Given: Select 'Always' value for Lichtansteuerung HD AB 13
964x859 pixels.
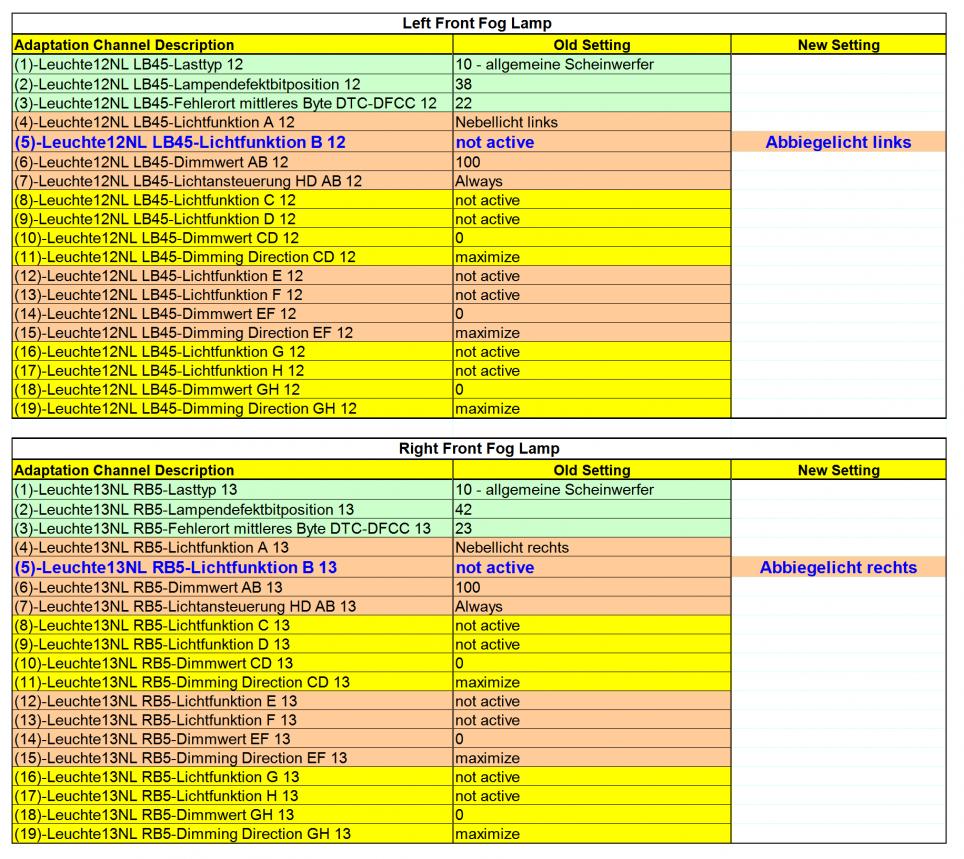Looking at the screenshot, I should click(479, 606).
